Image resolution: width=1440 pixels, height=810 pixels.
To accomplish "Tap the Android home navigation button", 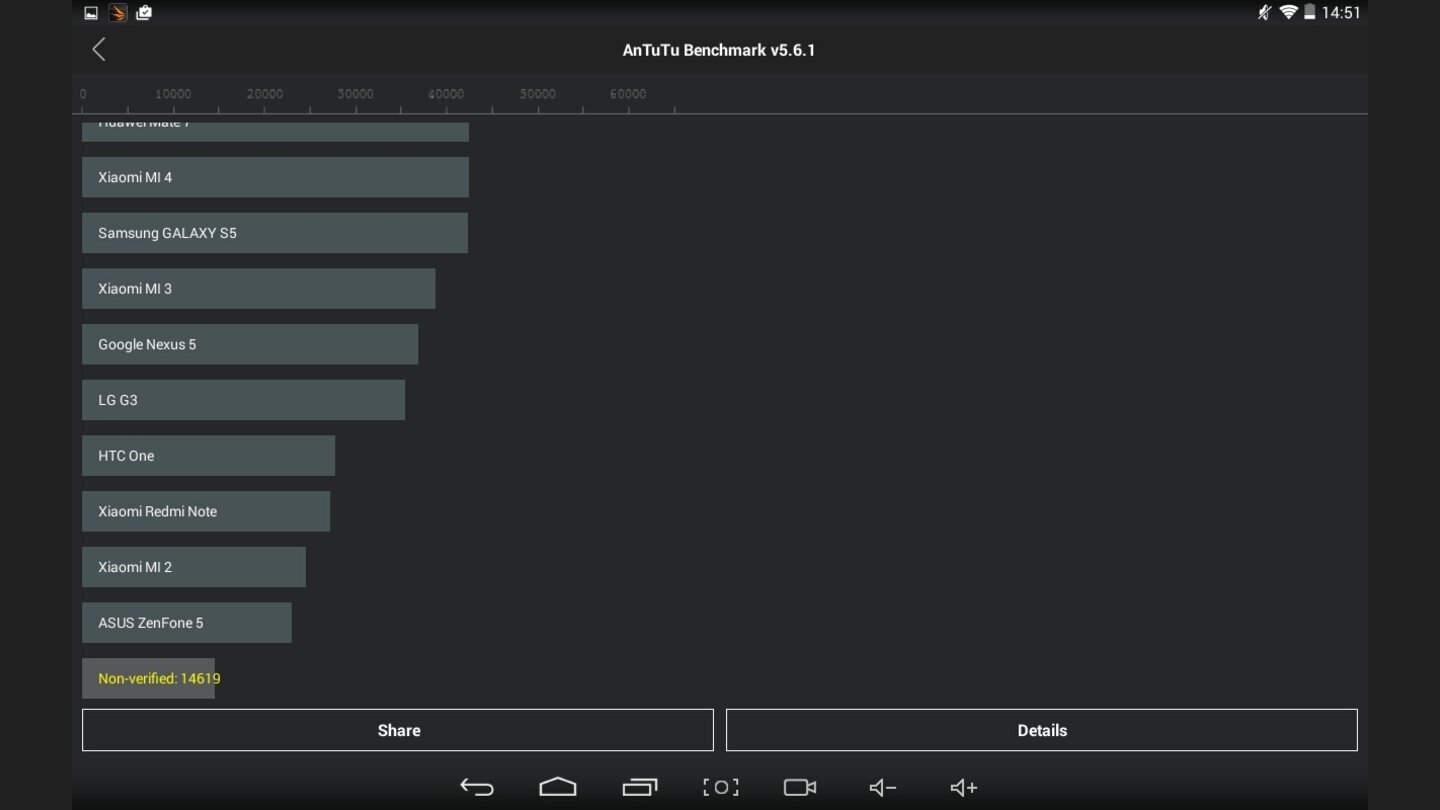I will (x=558, y=787).
